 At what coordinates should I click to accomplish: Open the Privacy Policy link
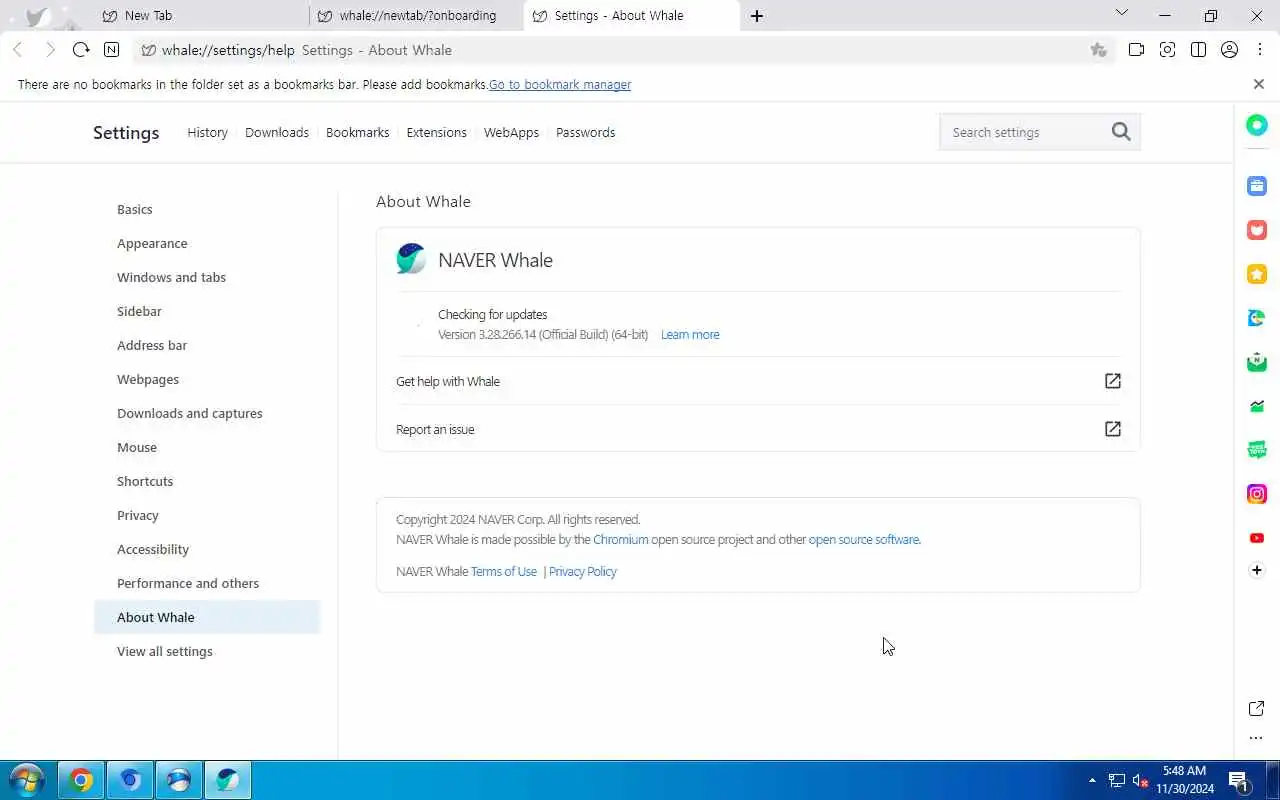point(583,571)
